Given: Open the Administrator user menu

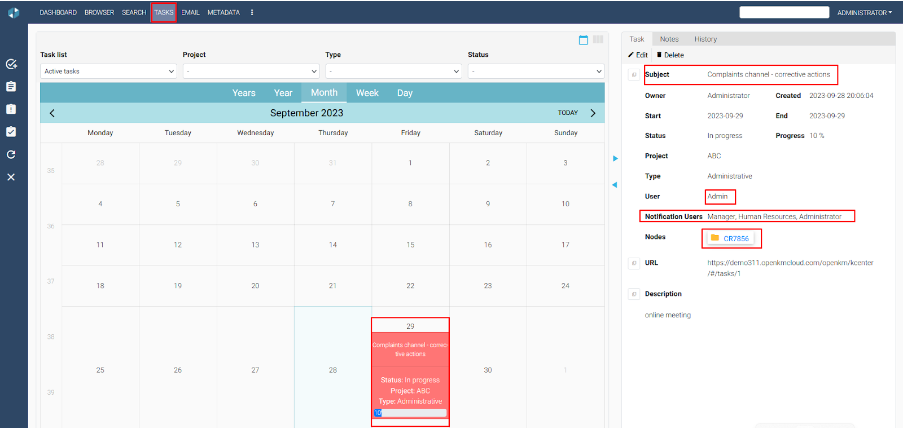Looking at the screenshot, I should tap(864, 12).
